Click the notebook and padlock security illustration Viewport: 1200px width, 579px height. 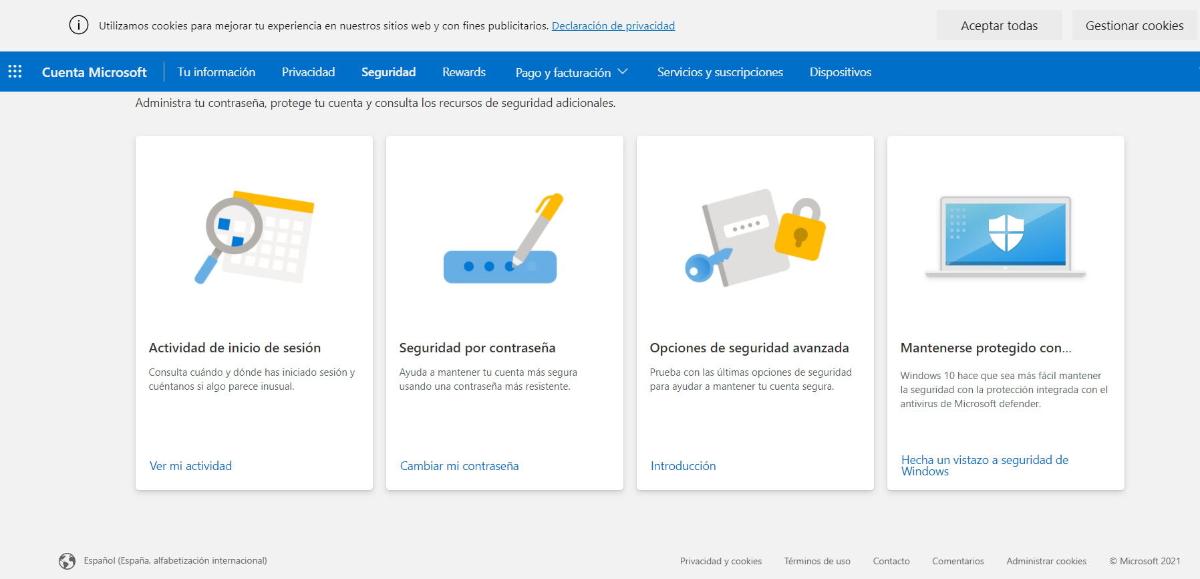[755, 237]
